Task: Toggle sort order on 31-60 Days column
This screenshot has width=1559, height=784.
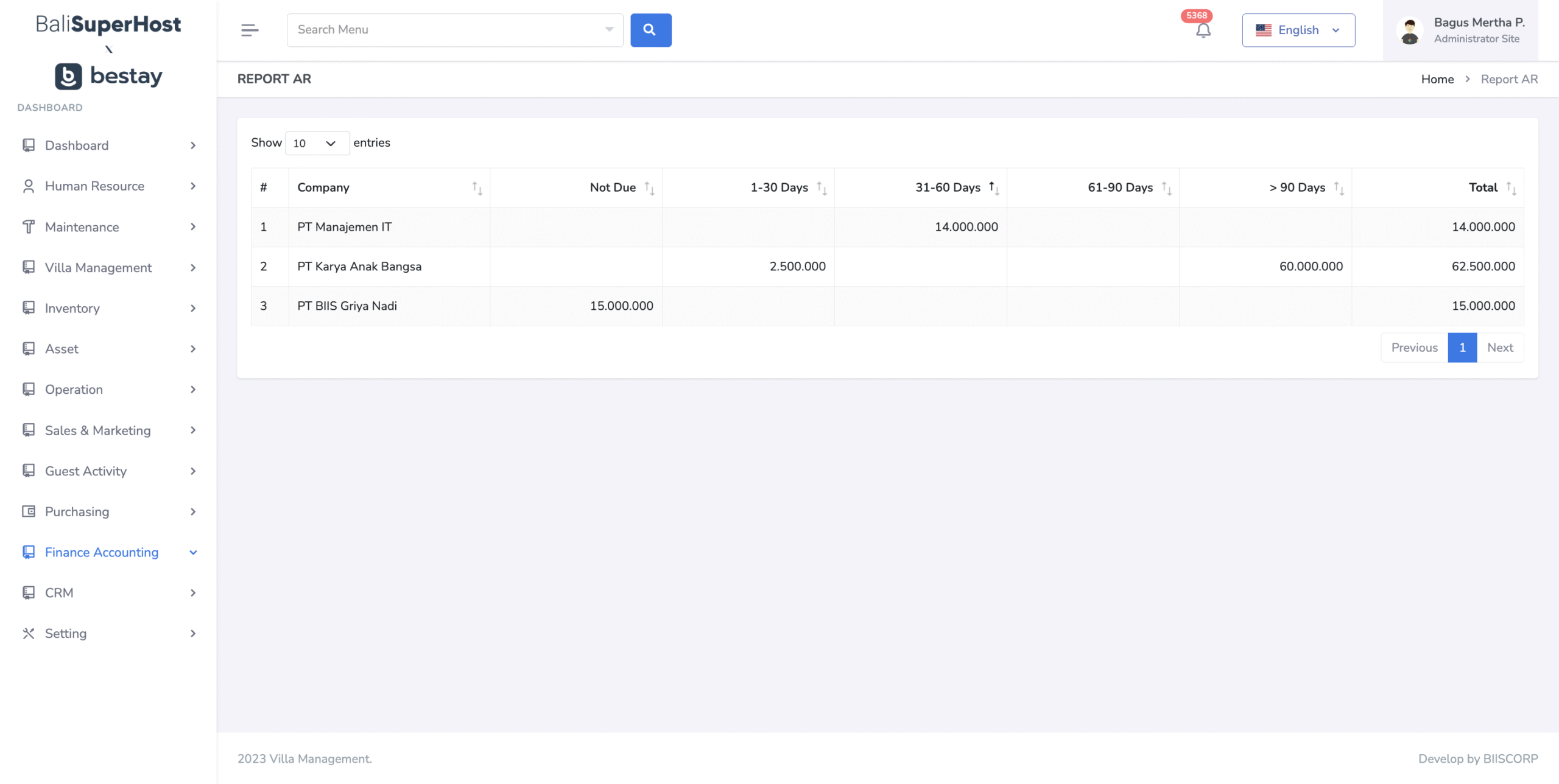Action: pos(994,188)
